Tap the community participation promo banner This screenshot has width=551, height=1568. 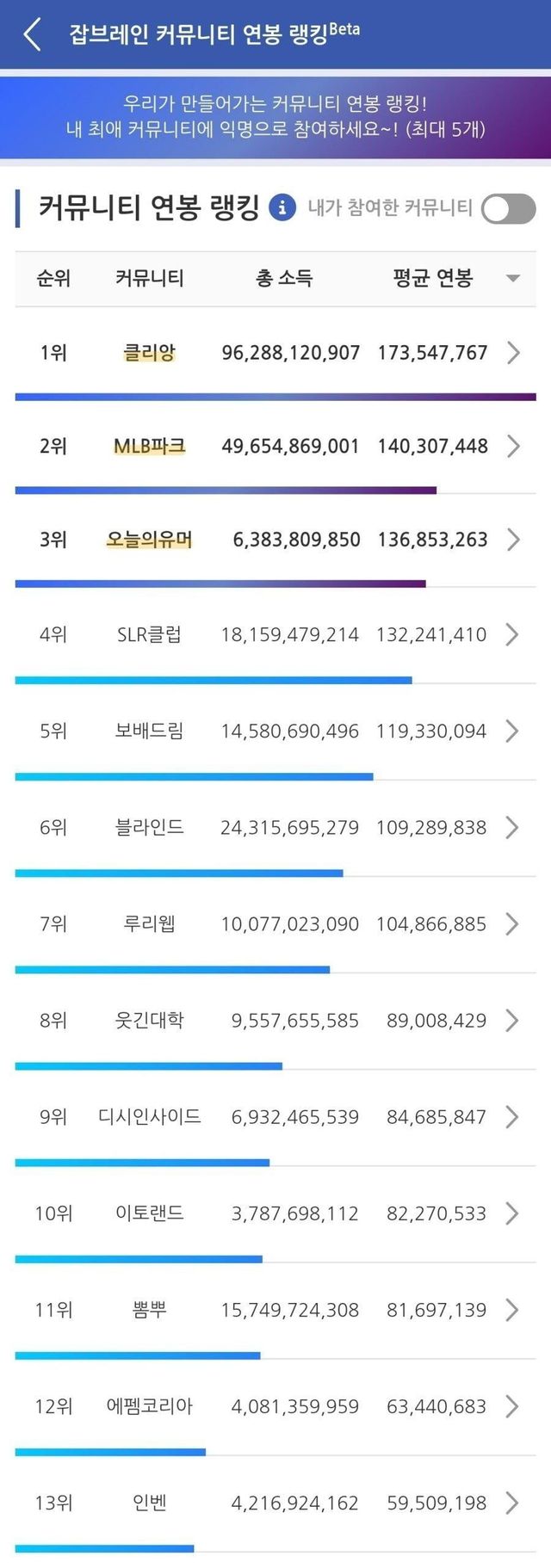click(275, 117)
